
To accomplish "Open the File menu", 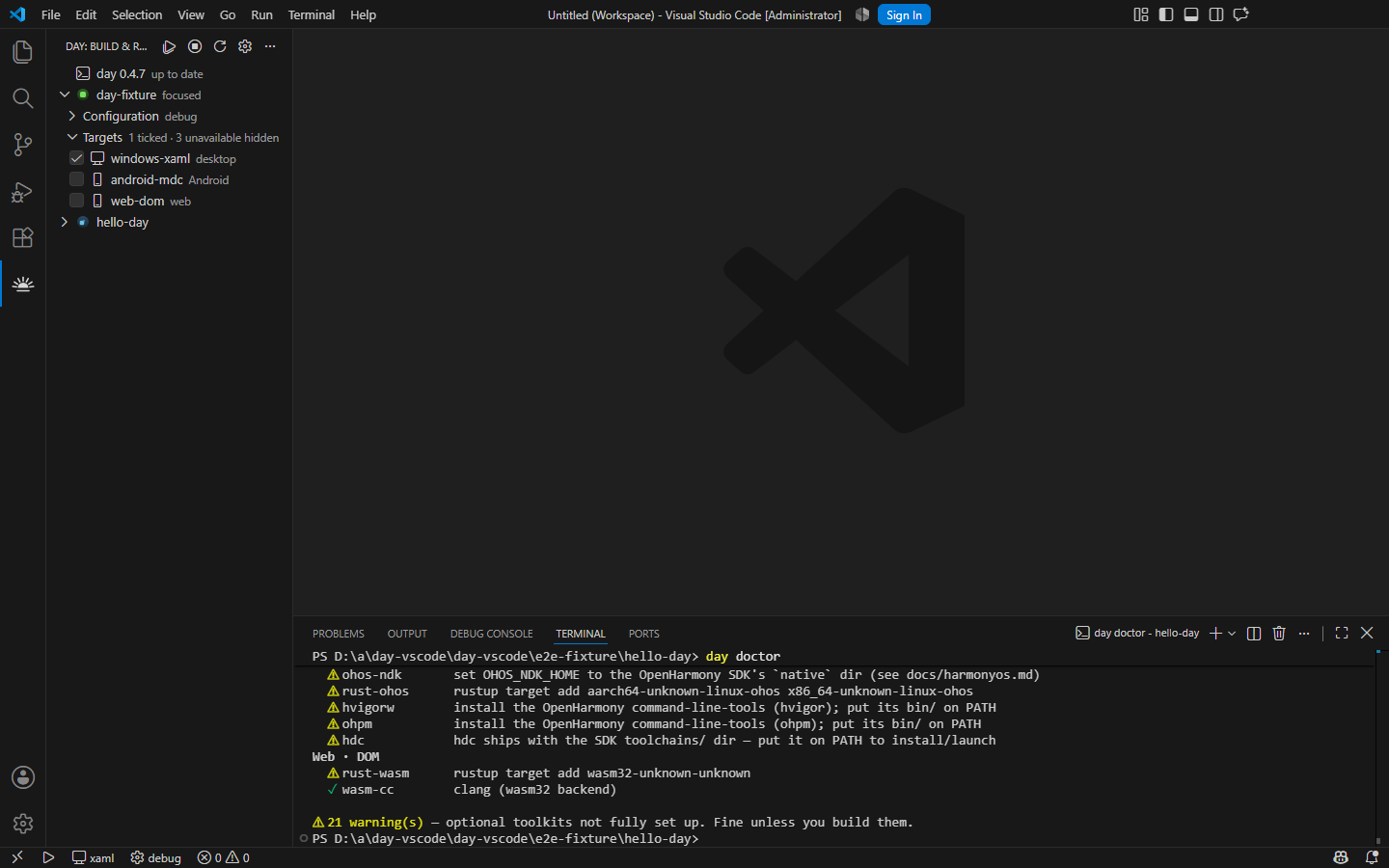I will 51,14.
